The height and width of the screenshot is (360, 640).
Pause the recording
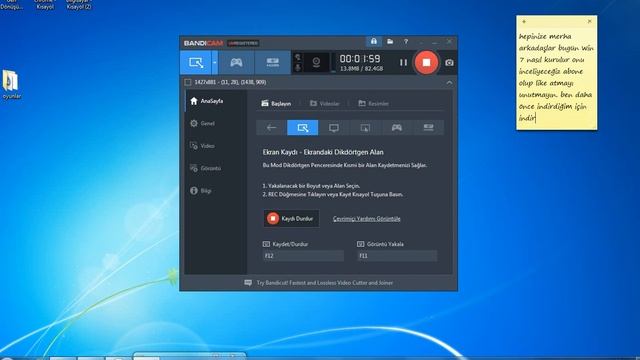(x=403, y=62)
